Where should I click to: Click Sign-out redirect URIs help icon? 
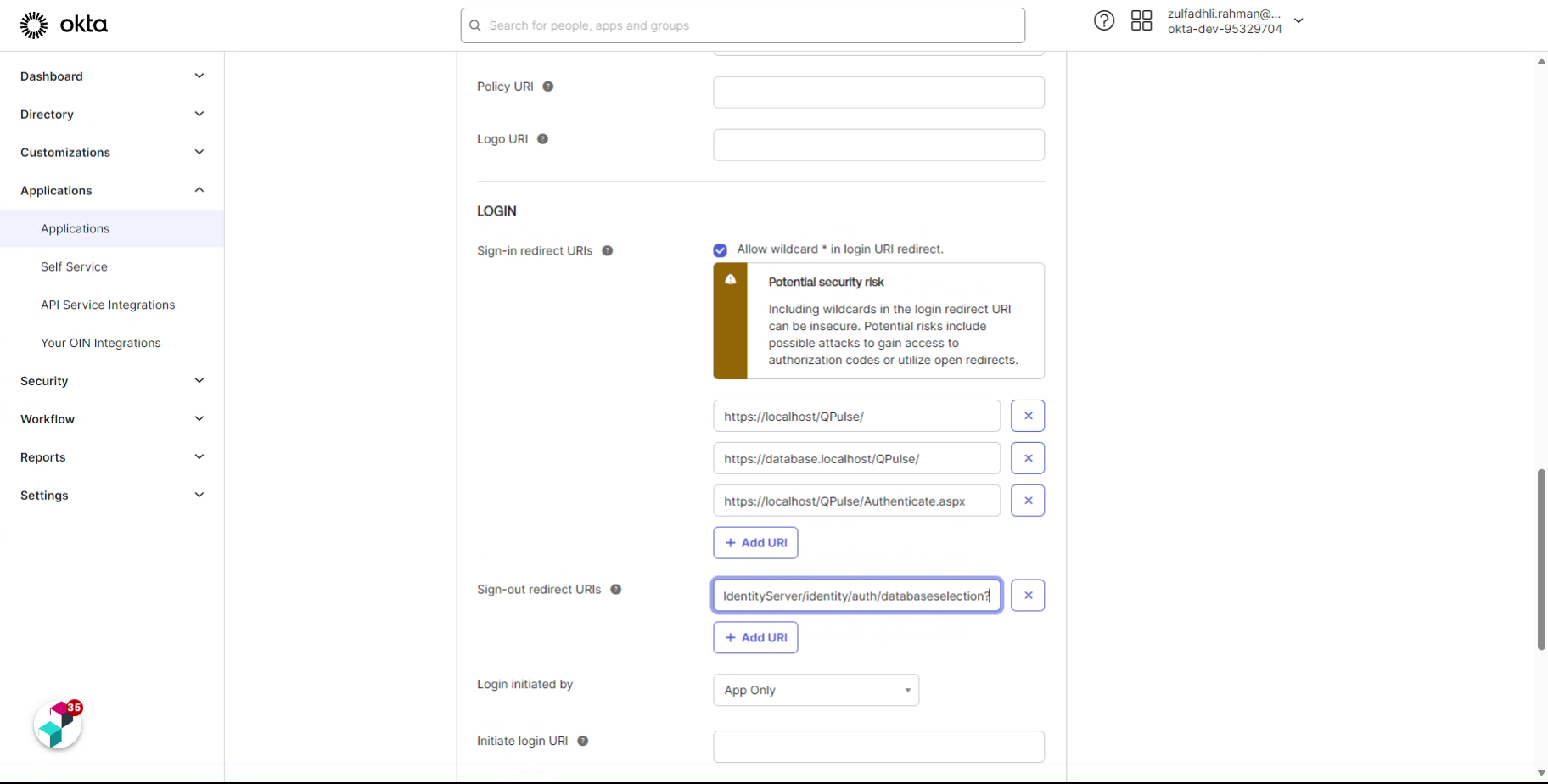coord(616,590)
